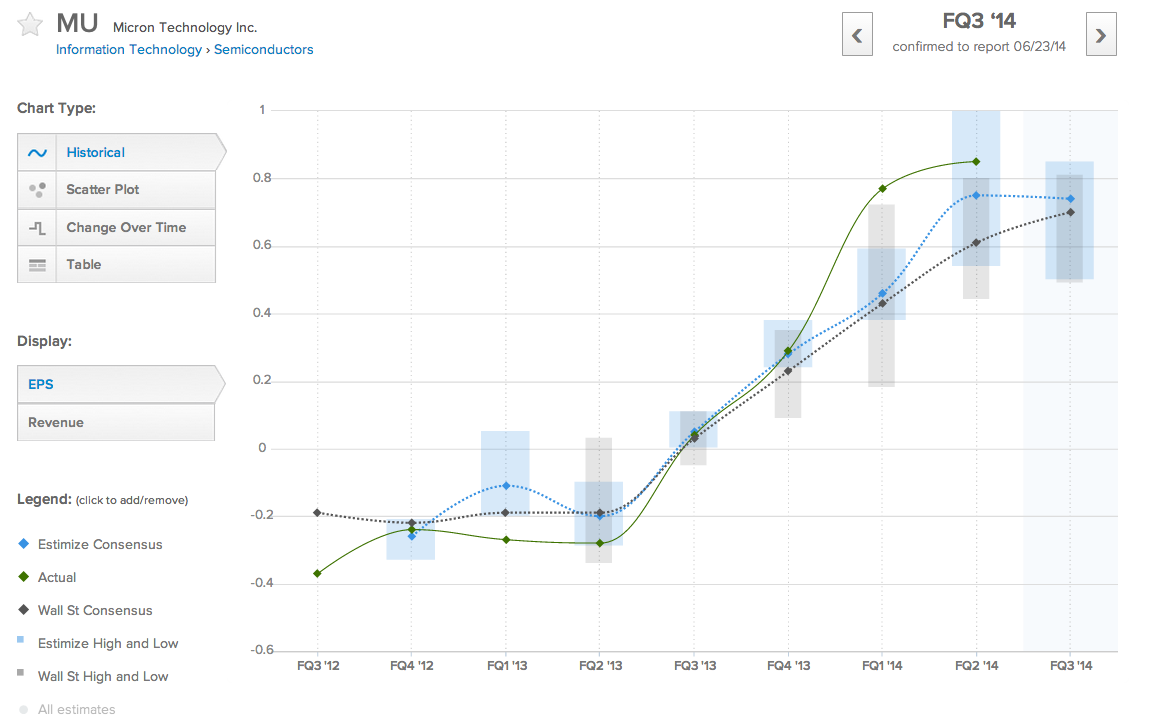
Task: Click the Change Over Time step icon
Action: (37, 228)
